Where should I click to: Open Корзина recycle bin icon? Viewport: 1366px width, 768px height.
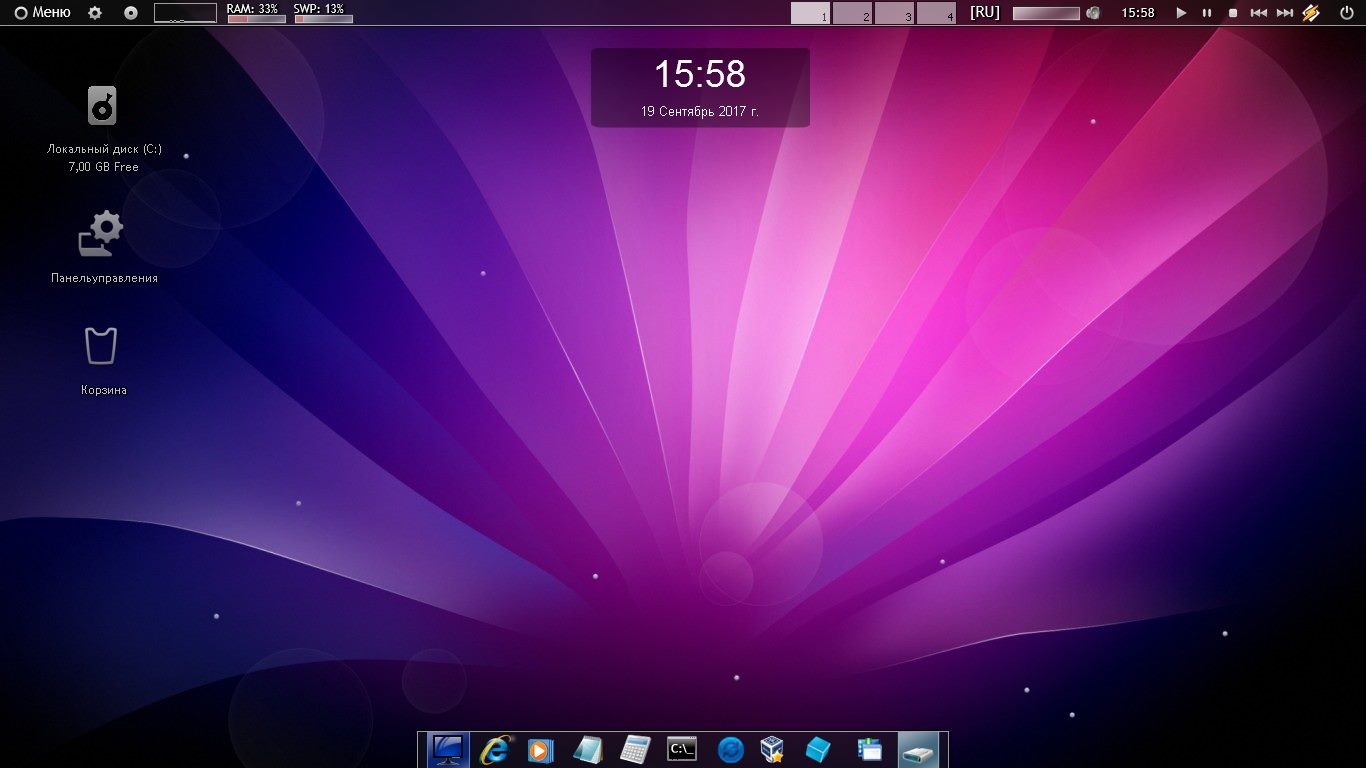click(x=101, y=346)
